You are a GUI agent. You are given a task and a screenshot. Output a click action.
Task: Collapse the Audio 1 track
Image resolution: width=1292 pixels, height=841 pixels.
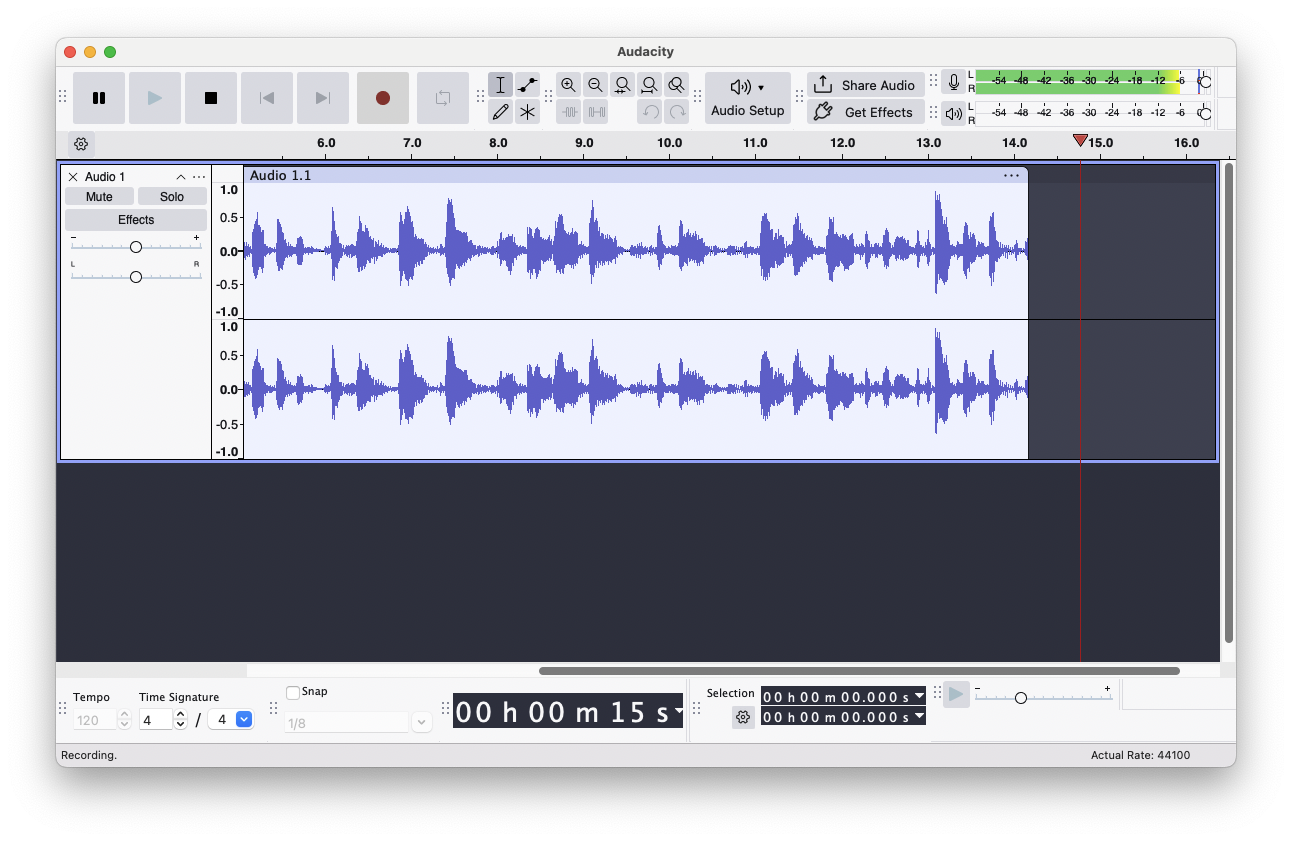tap(181, 176)
